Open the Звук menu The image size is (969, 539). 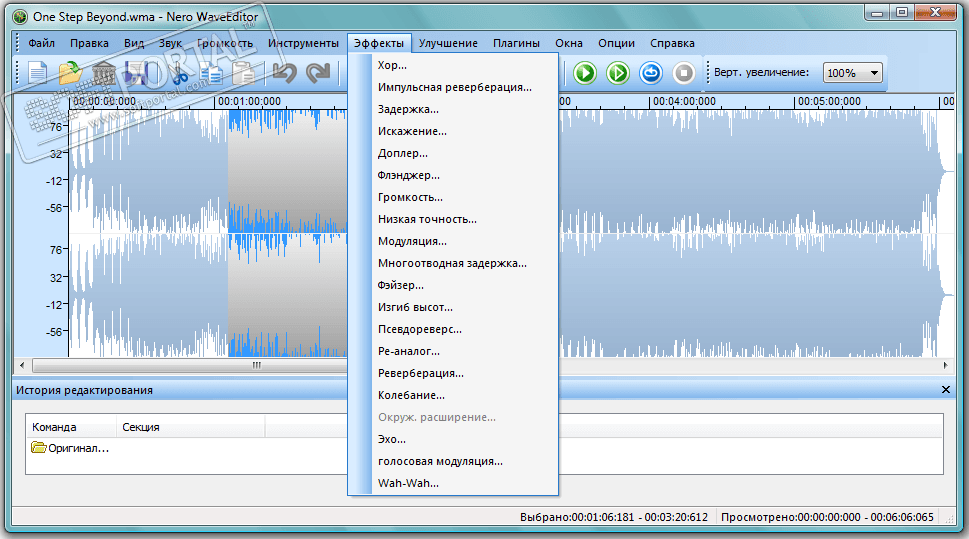point(170,43)
